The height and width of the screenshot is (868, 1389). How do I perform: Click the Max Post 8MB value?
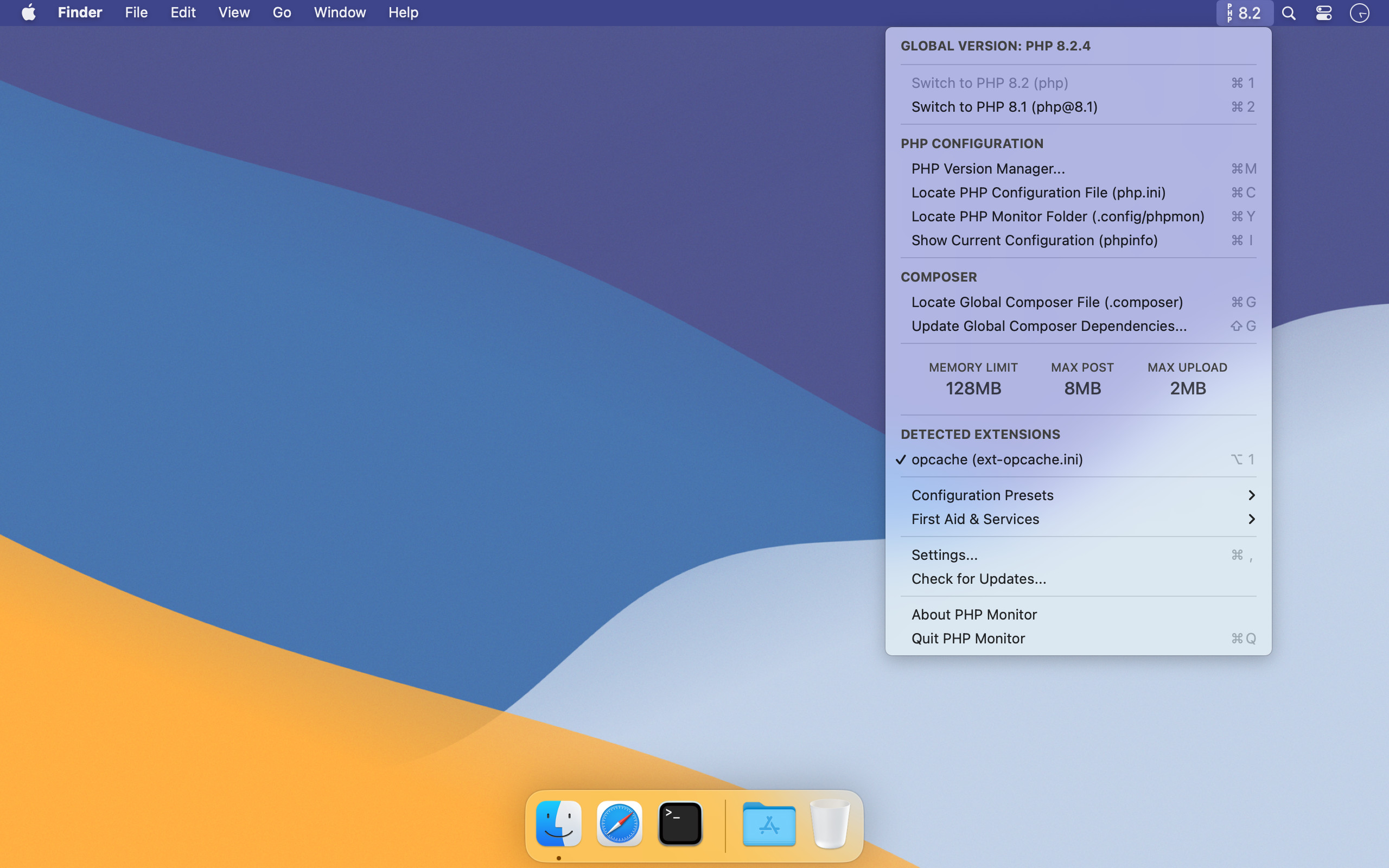coord(1082,388)
